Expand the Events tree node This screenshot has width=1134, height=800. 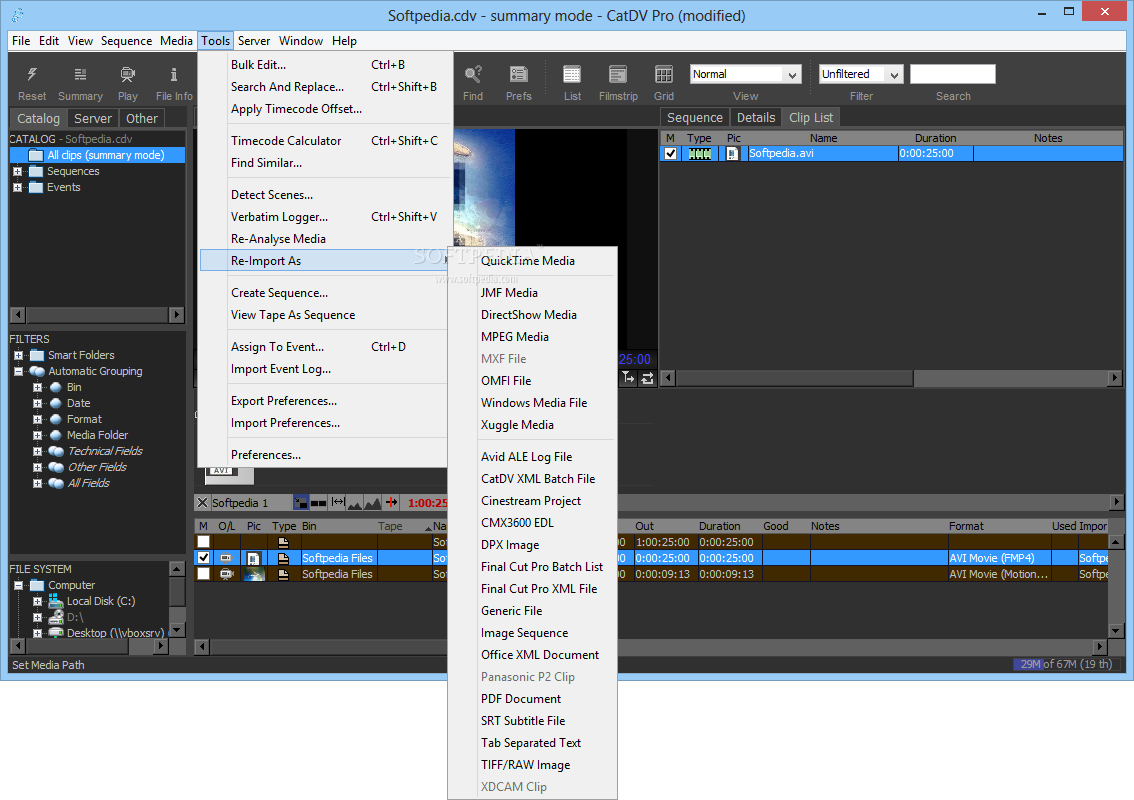pyautogui.click(x=17, y=187)
